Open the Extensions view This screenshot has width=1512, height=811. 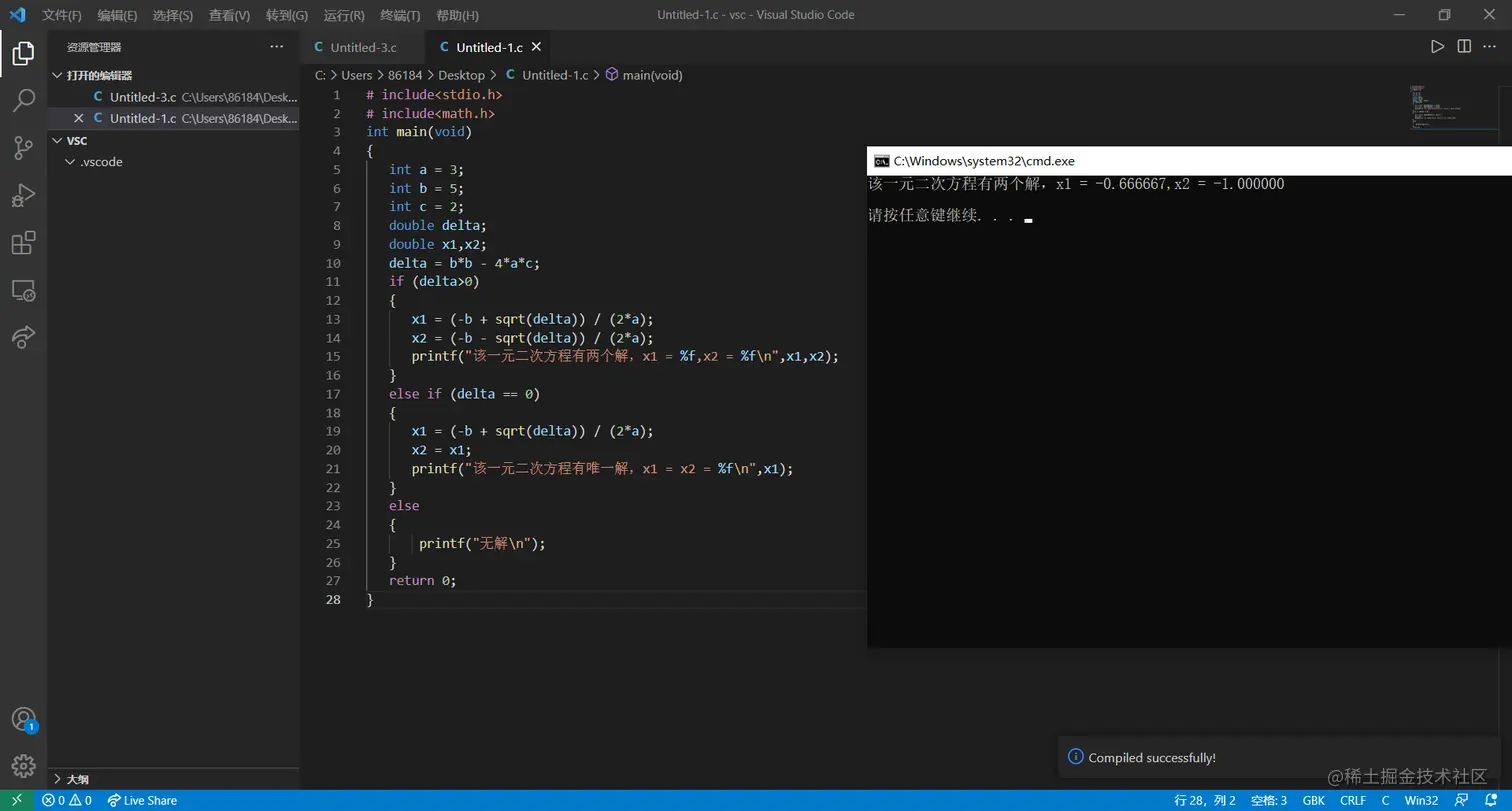coord(23,243)
